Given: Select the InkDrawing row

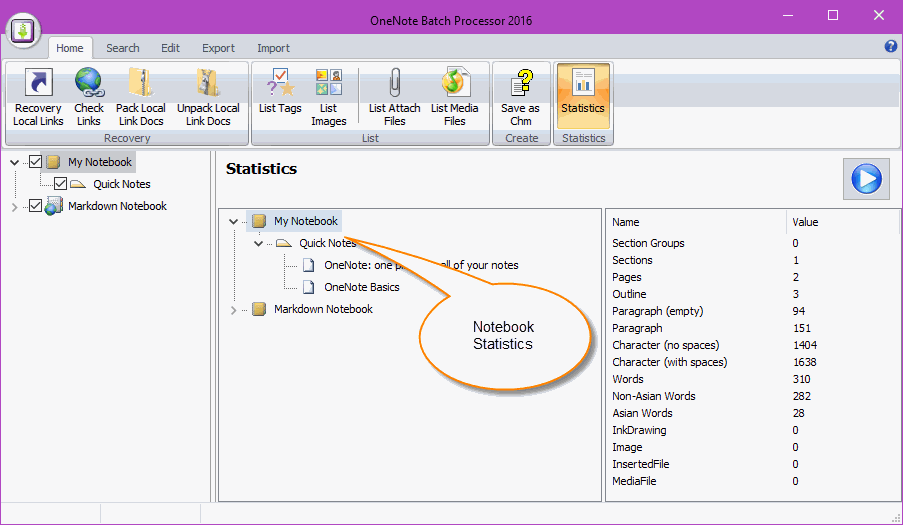Looking at the screenshot, I should [752, 430].
